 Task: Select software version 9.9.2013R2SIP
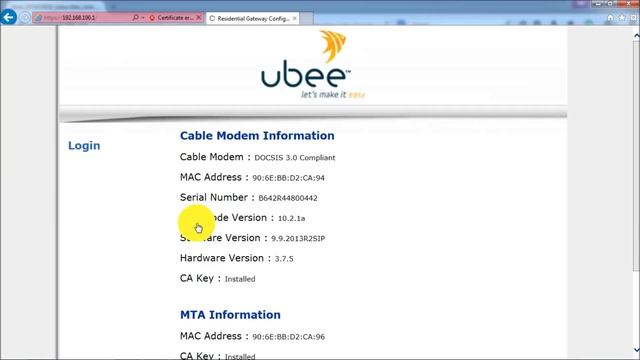point(298,238)
